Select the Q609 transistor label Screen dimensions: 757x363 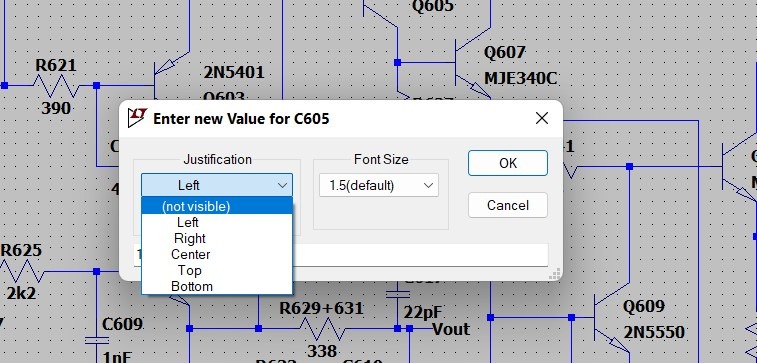(644, 307)
